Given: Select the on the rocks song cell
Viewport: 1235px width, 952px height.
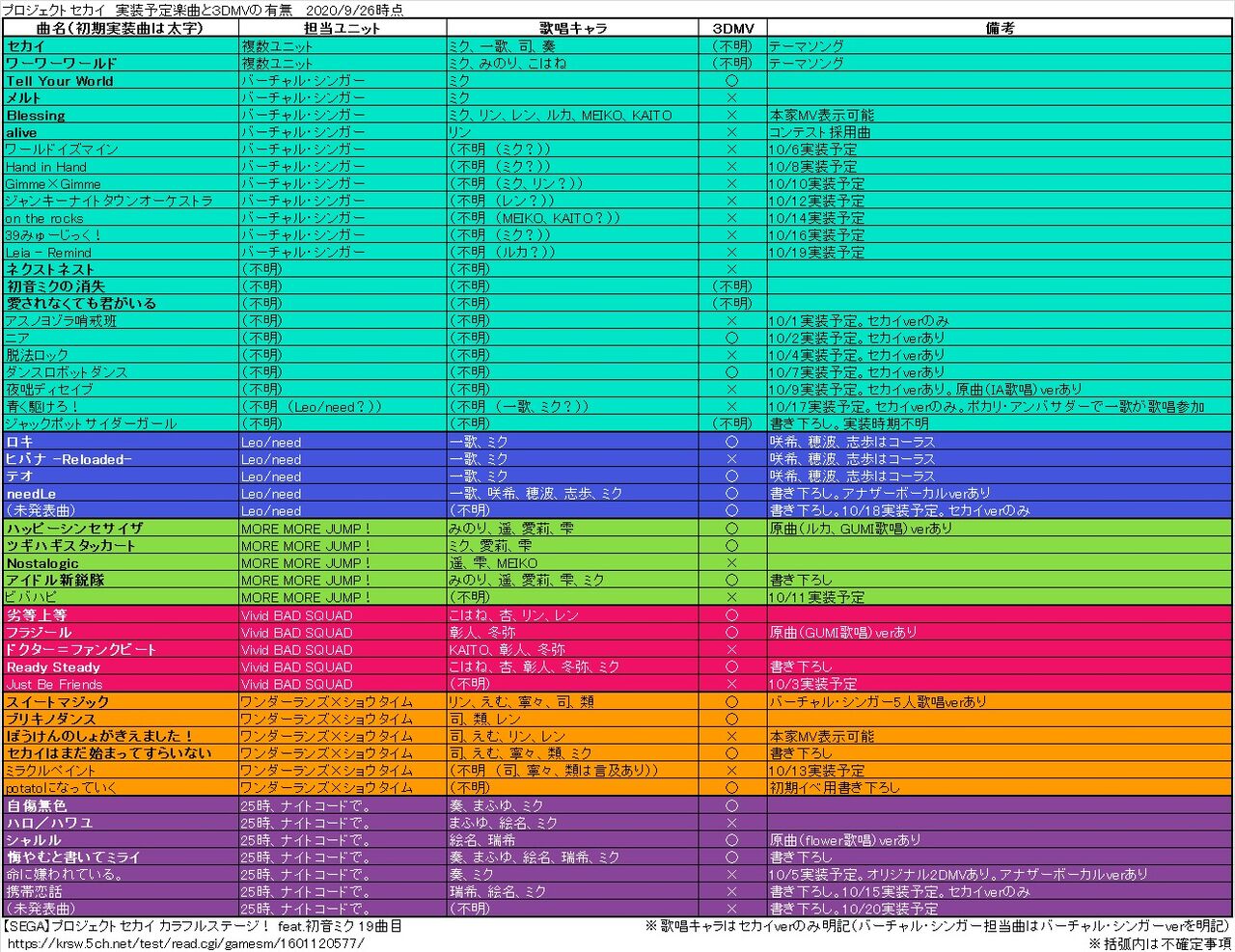Looking at the screenshot, I should click(x=121, y=218).
